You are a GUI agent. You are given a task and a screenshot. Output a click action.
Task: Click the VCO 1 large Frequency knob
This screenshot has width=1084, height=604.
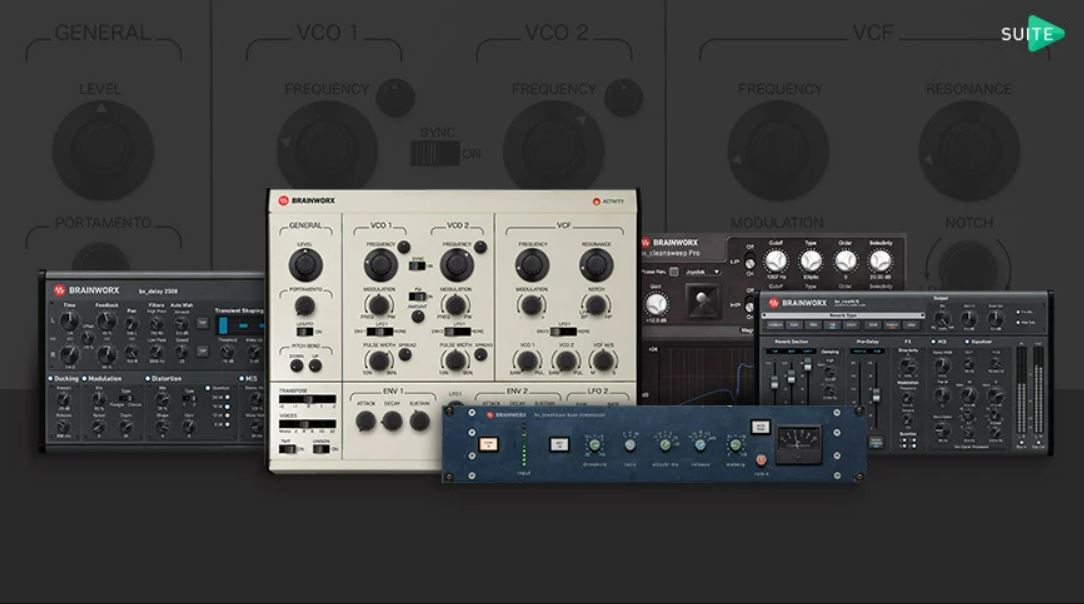[x=381, y=265]
